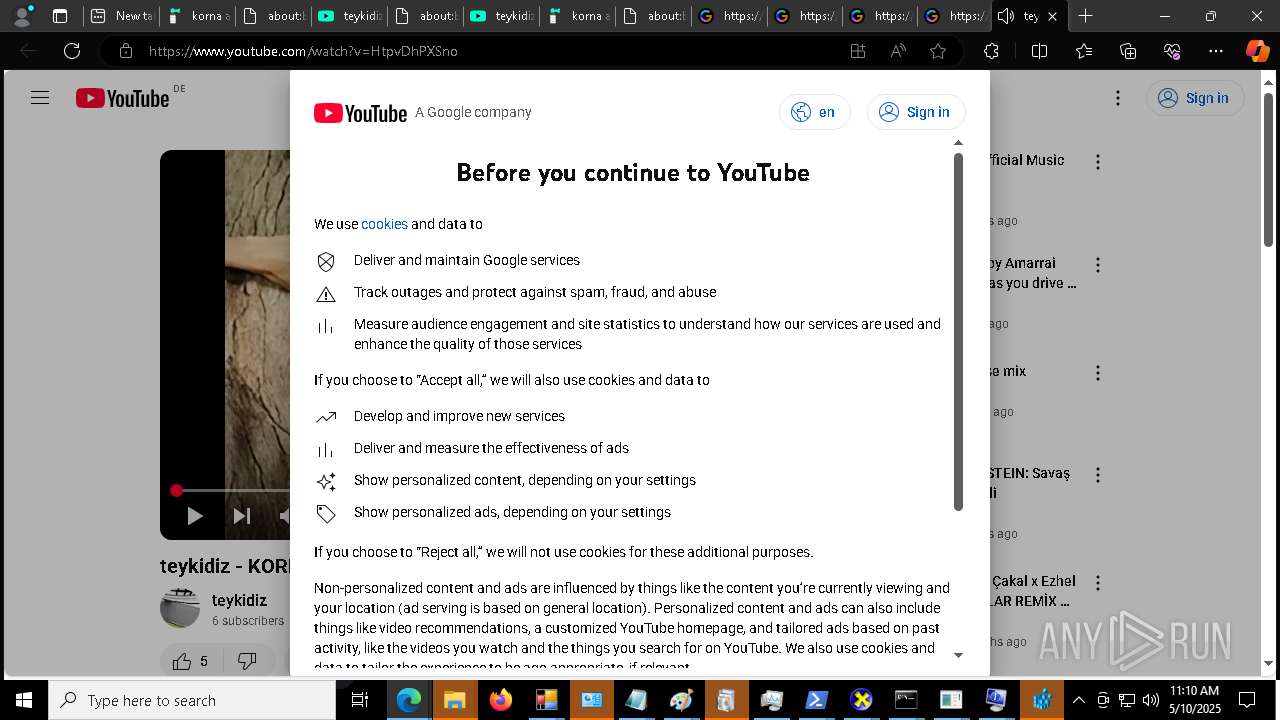Refresh the current page

point(72,51)
